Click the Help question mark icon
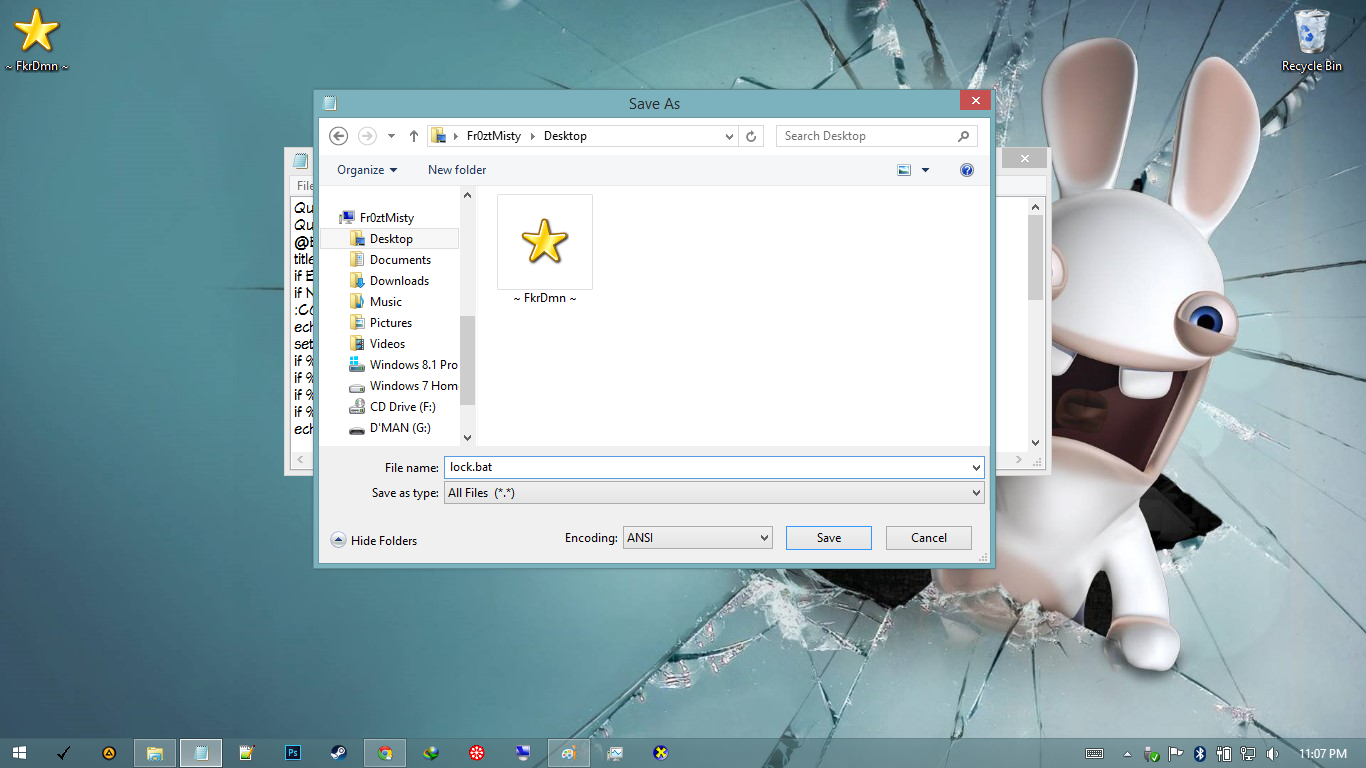The image size is (1366, 768). tap(966, 170)
